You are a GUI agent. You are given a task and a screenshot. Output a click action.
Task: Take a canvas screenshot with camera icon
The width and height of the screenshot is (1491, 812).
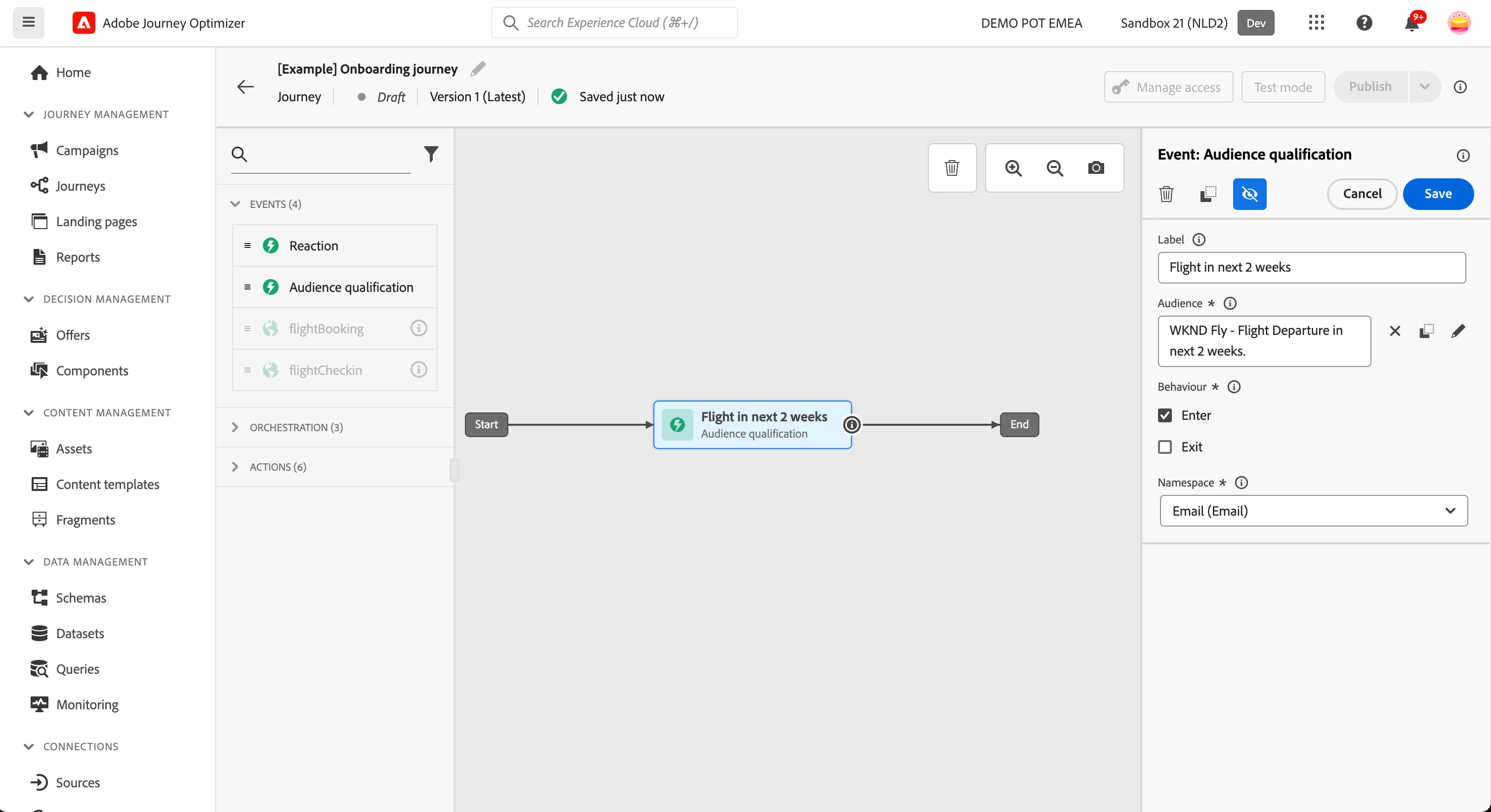click(x=1096, y=168)
